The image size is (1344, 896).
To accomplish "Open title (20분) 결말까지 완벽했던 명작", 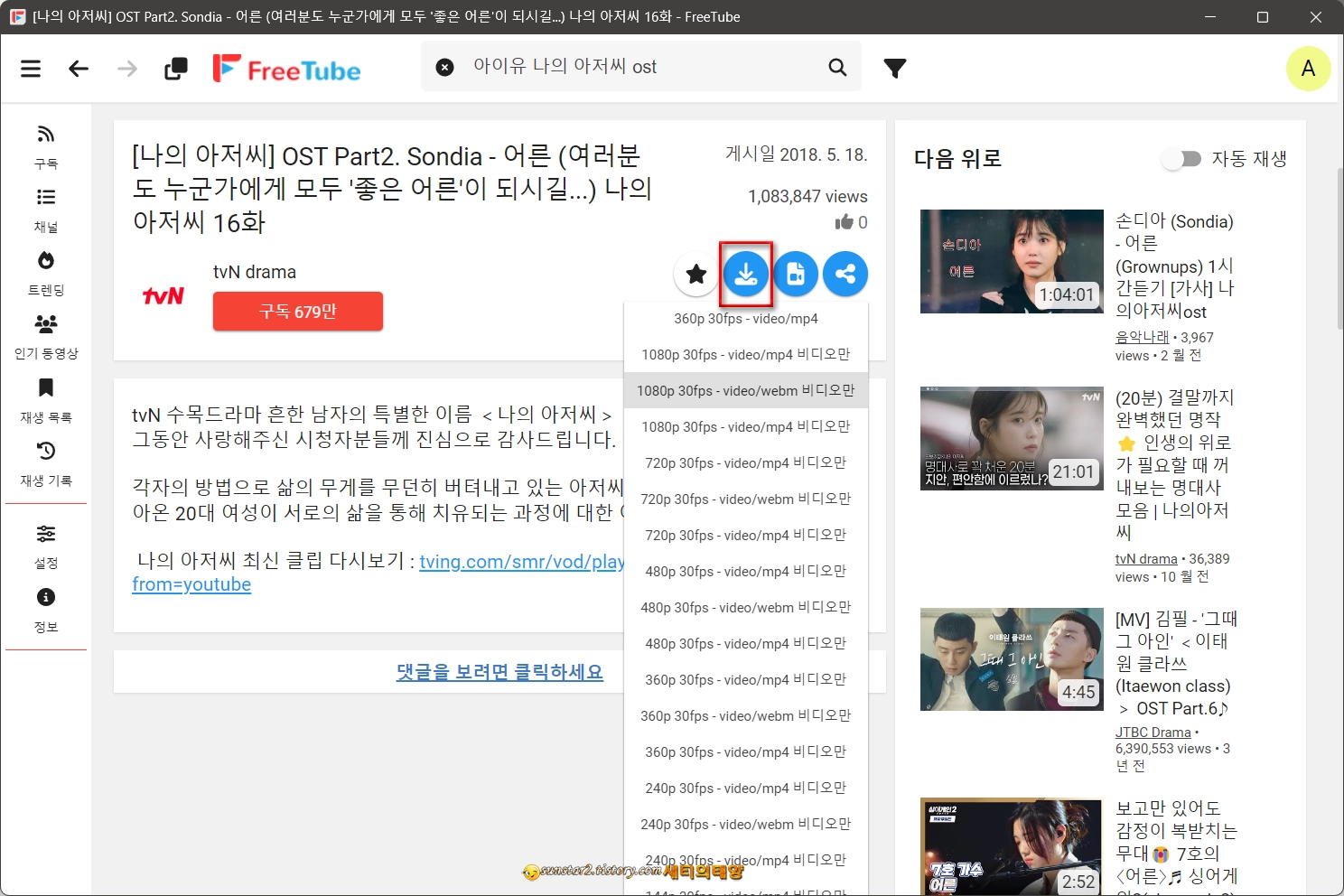I will point(1174,465).
